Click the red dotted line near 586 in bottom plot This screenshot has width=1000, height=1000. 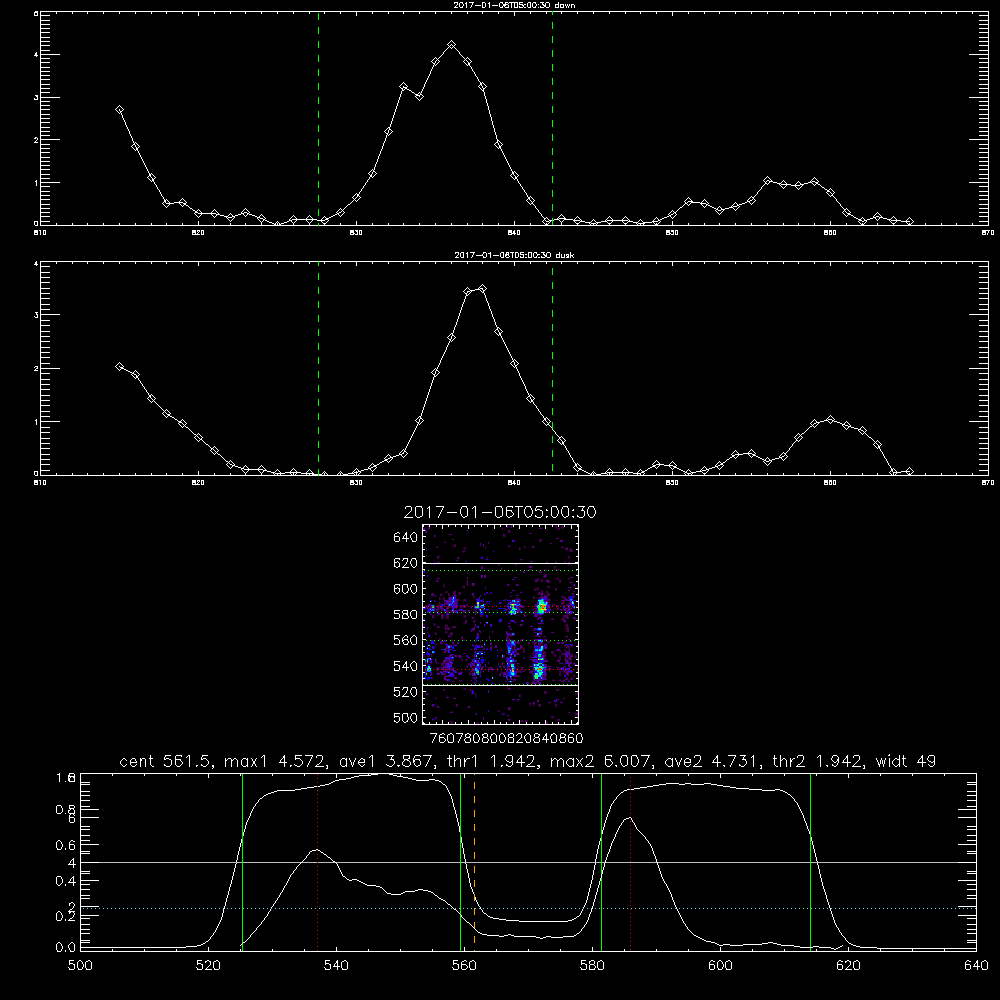(631, 862)
